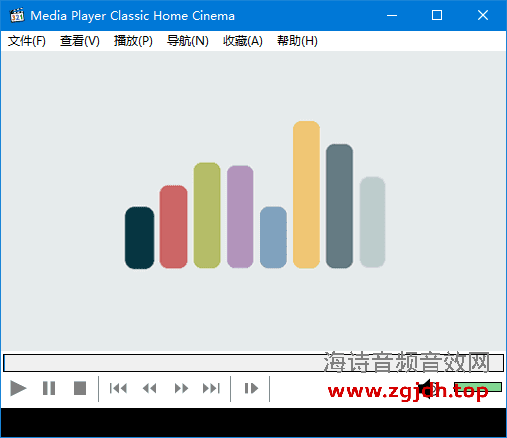
Task: Pause playback with the pause icon
Action: tap(49, 388)
